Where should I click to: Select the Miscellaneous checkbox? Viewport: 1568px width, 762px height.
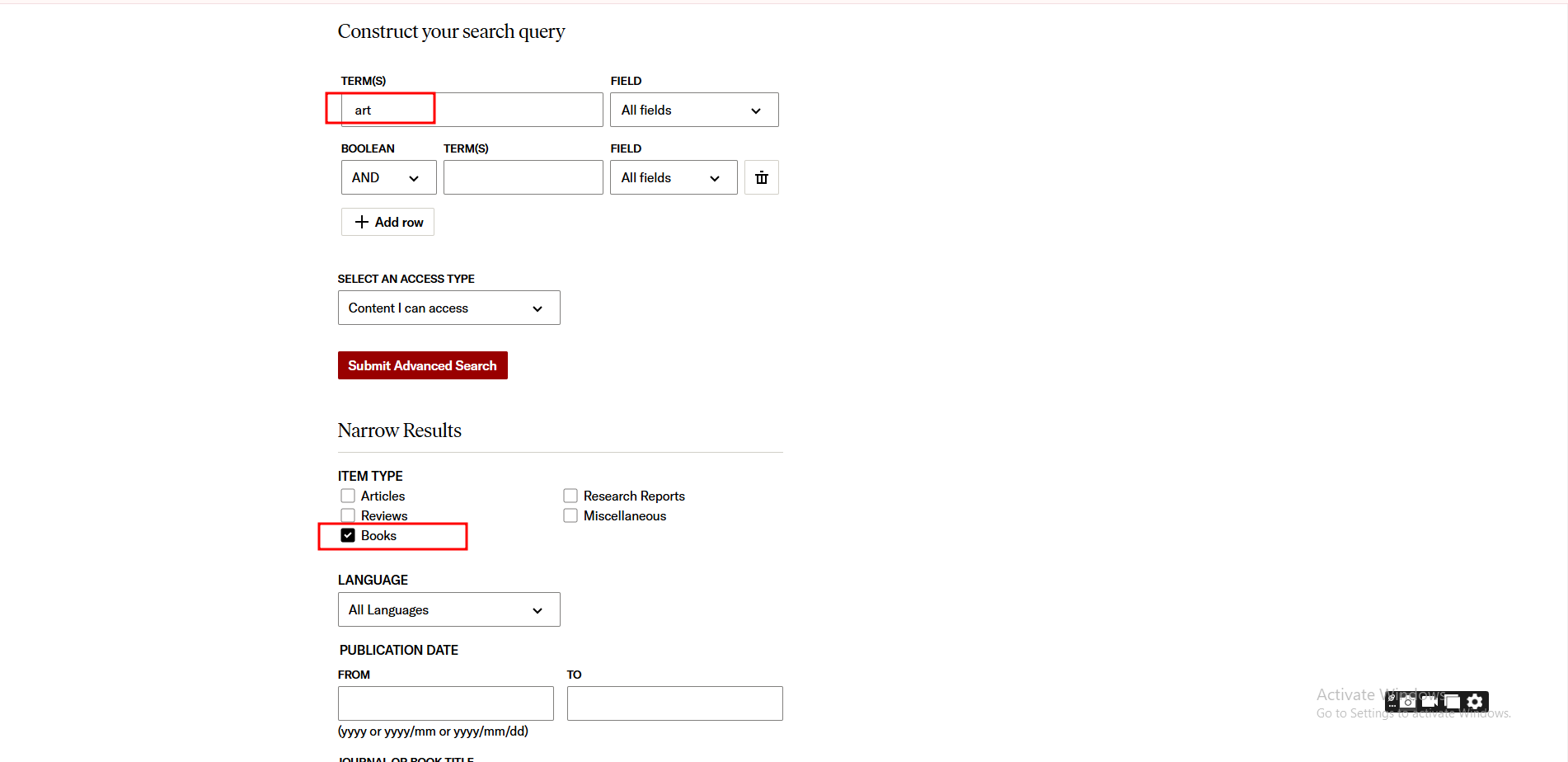pos(570,515)
